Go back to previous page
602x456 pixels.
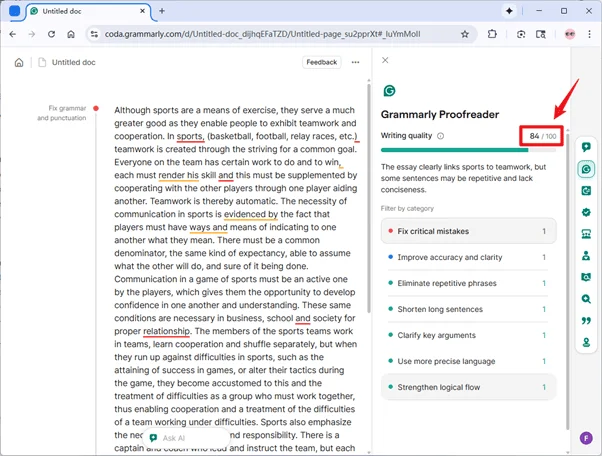tap(13, 34)
